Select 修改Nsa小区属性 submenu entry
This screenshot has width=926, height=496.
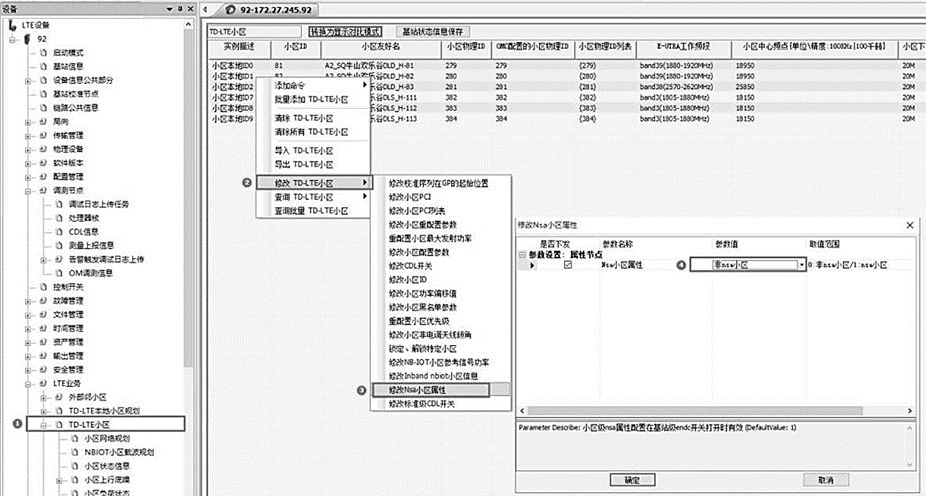[431, 390]
